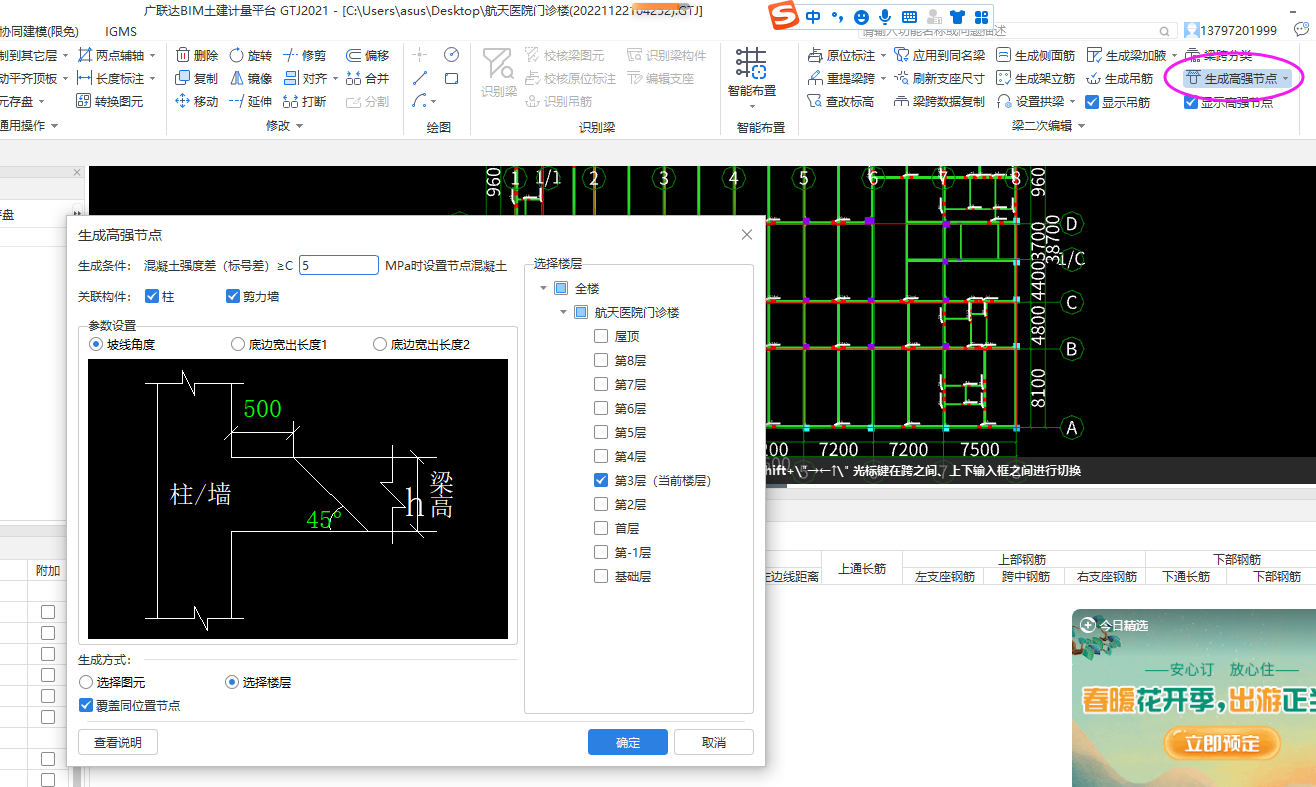This screenshot has height=787, width=1316.
Task: Open the 重提梁跨 dropdown arrow
Action: tap(883, 78)
